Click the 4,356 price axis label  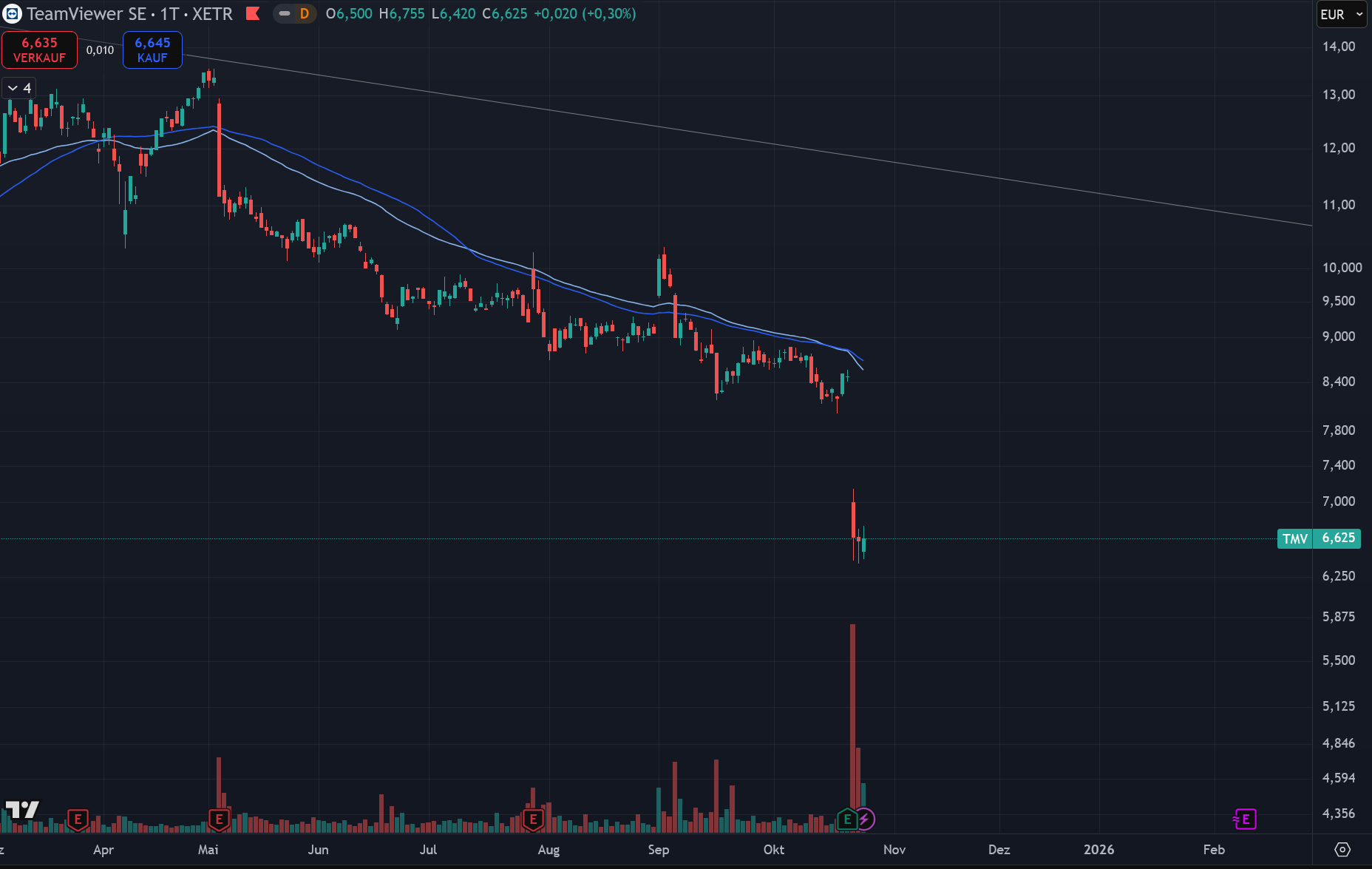[1339, 814]
